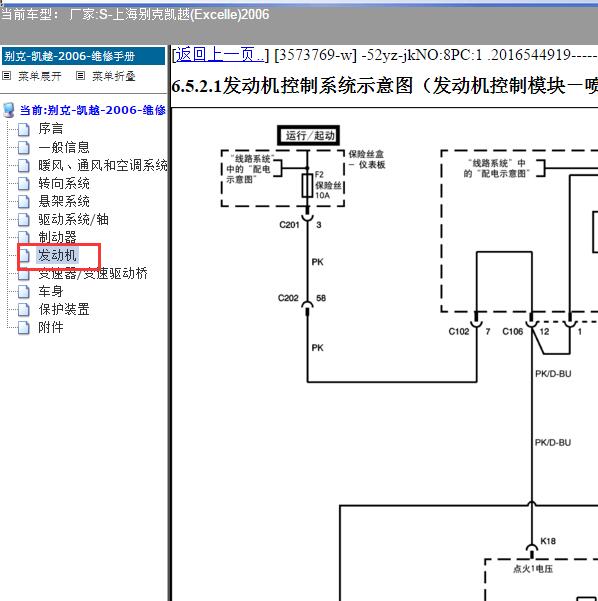This screenshot has width=598, height=601.
Task: Click the page icon next to 发动机
Action: point(25,255)
